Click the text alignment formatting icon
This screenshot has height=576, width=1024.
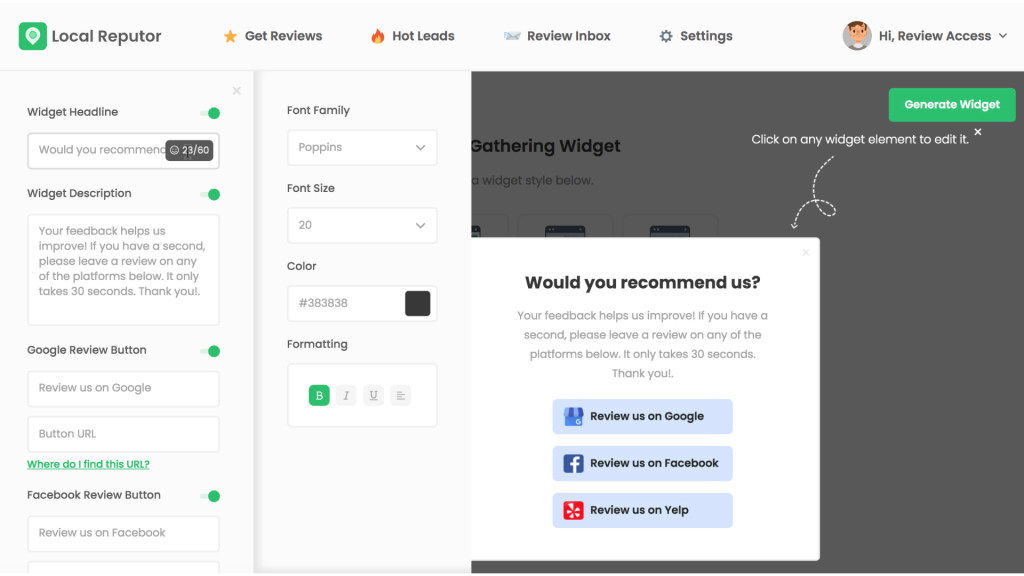pyautogui.click(x=400, y=395)
